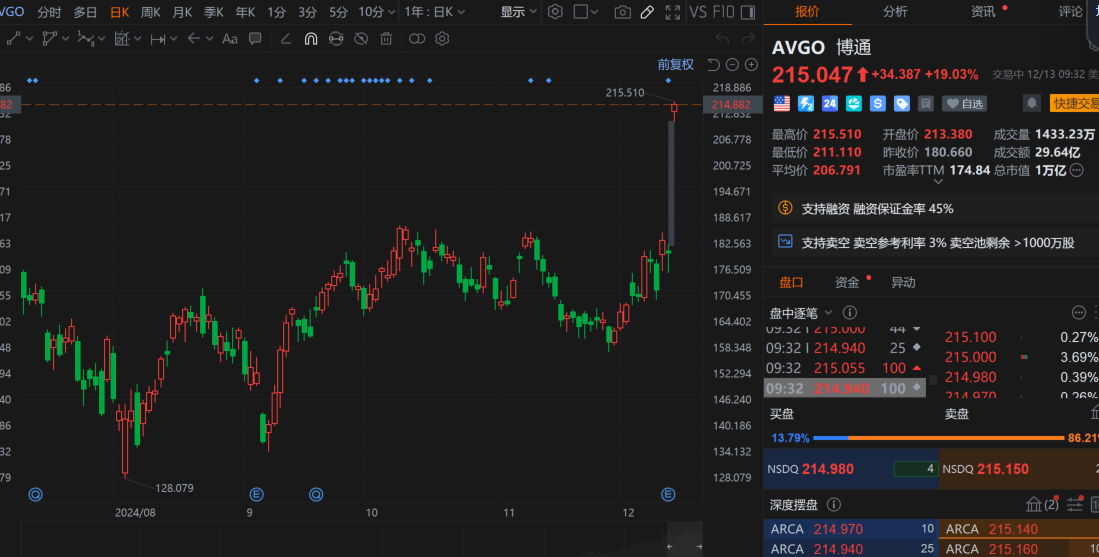
Task: Click 支持融资 margin info row
Action: click(x=935, y=208)
